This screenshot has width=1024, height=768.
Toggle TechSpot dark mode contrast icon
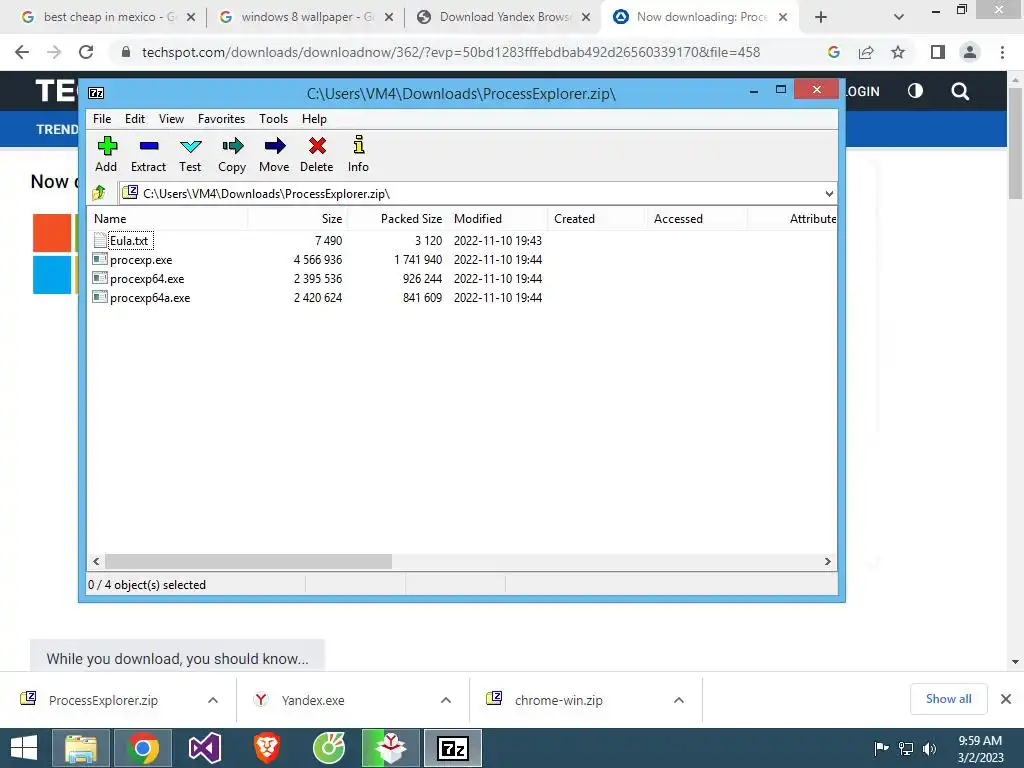[916, 91]
